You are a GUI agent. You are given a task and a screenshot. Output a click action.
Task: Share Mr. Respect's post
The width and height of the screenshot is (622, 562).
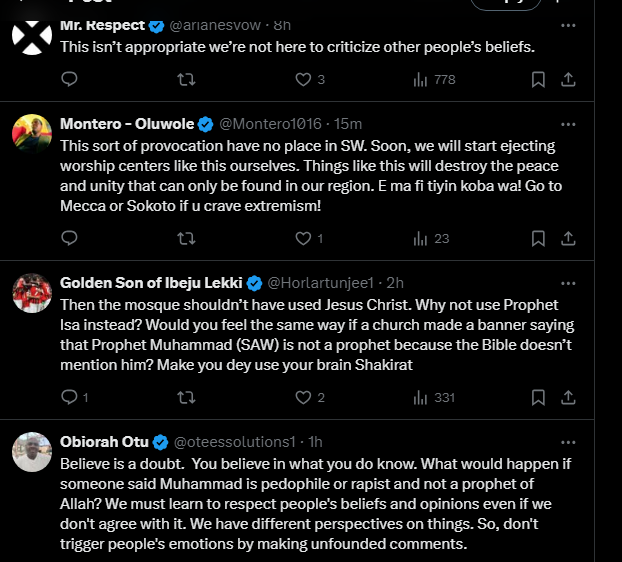(568, 79)
